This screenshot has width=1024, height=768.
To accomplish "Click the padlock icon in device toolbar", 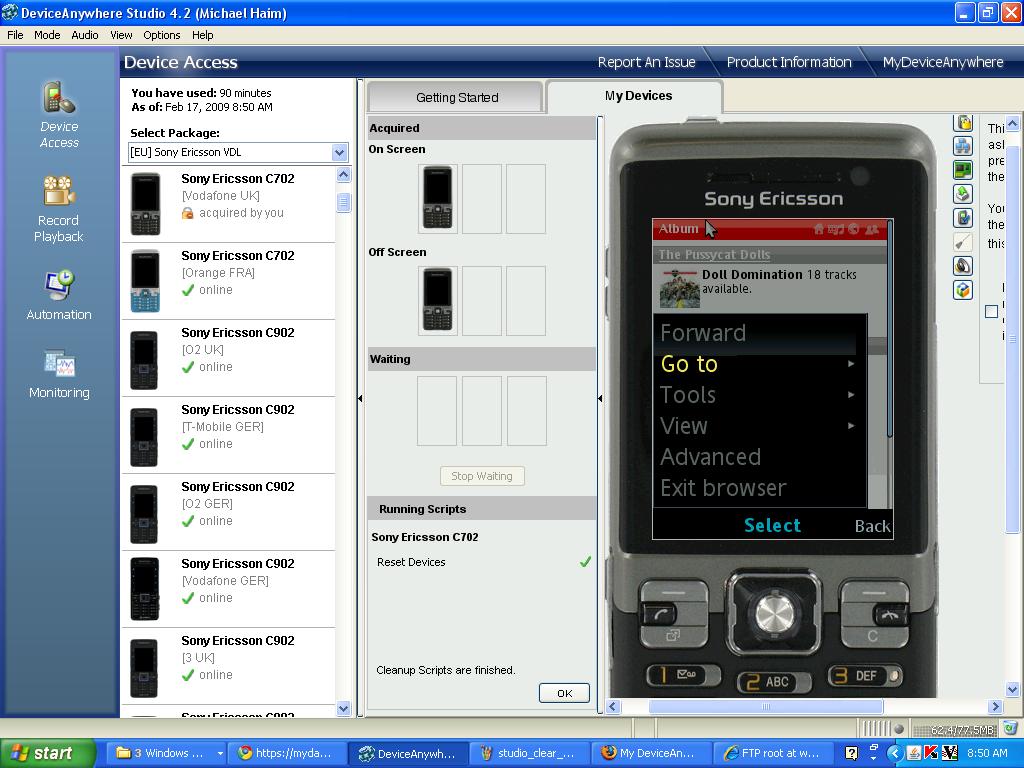I will coord(963,123).
